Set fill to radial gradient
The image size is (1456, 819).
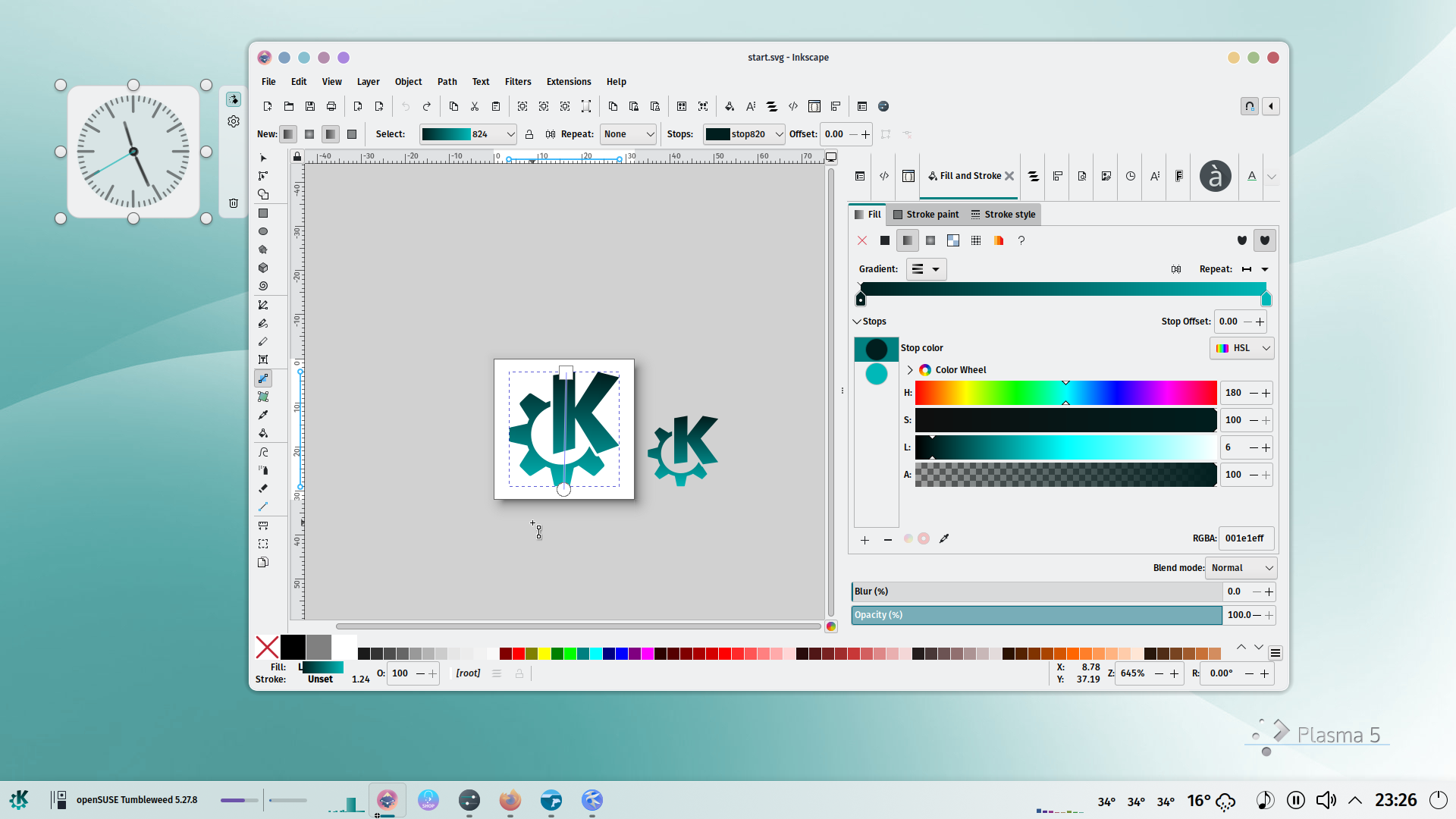(930, 240)
